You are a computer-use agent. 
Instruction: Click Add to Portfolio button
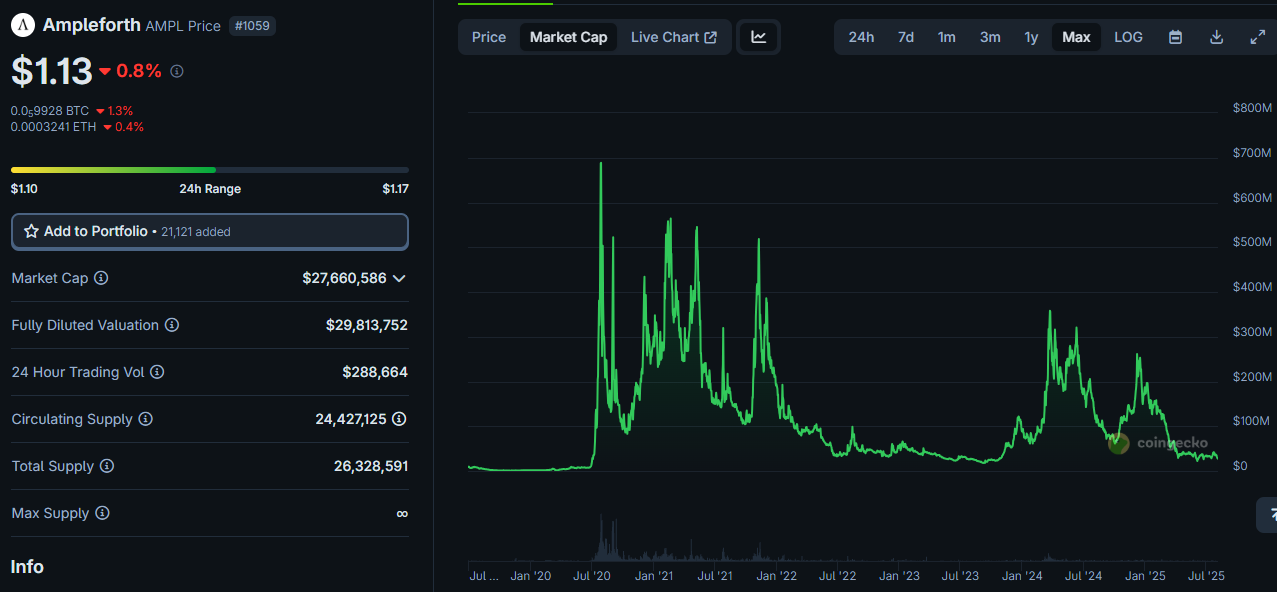pyautogui.click(x=210, y=231)
